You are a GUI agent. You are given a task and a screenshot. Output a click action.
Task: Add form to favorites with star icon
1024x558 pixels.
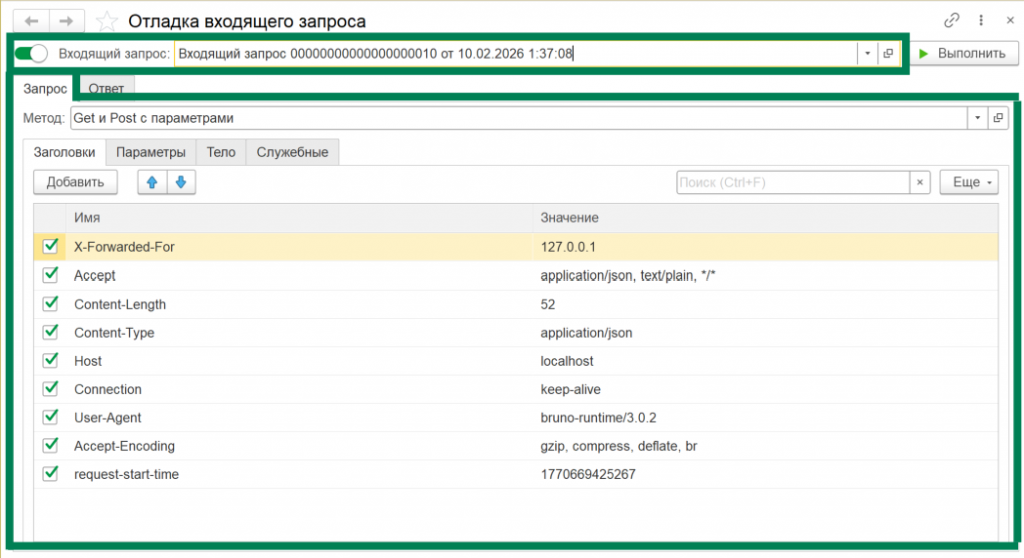point(107,21)
